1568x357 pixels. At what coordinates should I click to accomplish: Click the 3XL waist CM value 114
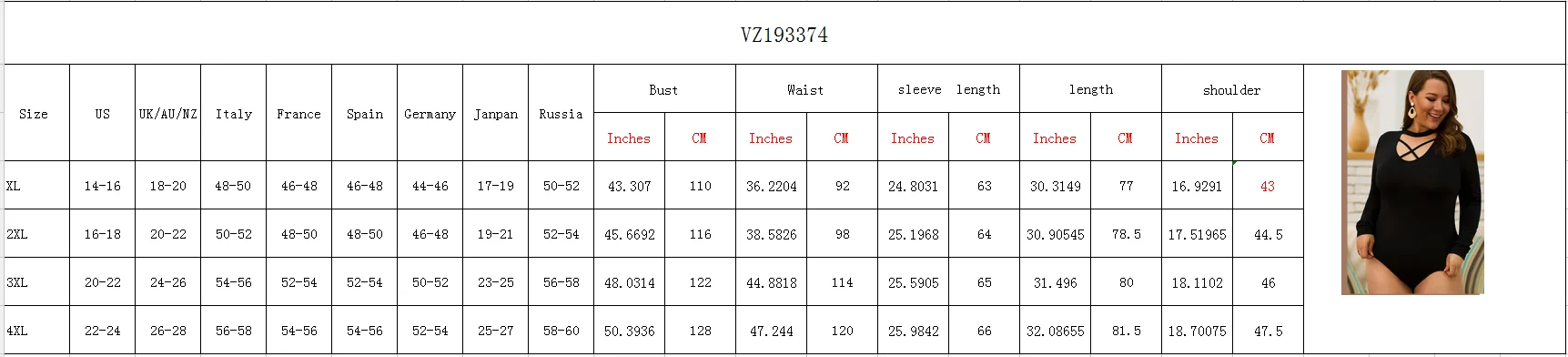tap(842, 282)
